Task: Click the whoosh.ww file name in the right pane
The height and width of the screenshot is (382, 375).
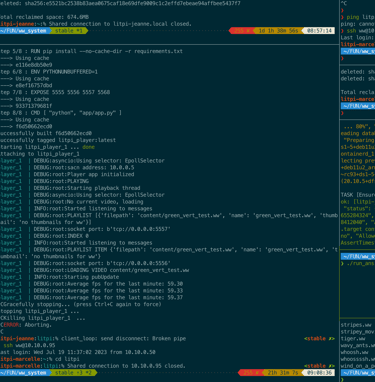Action: [354, 352]
